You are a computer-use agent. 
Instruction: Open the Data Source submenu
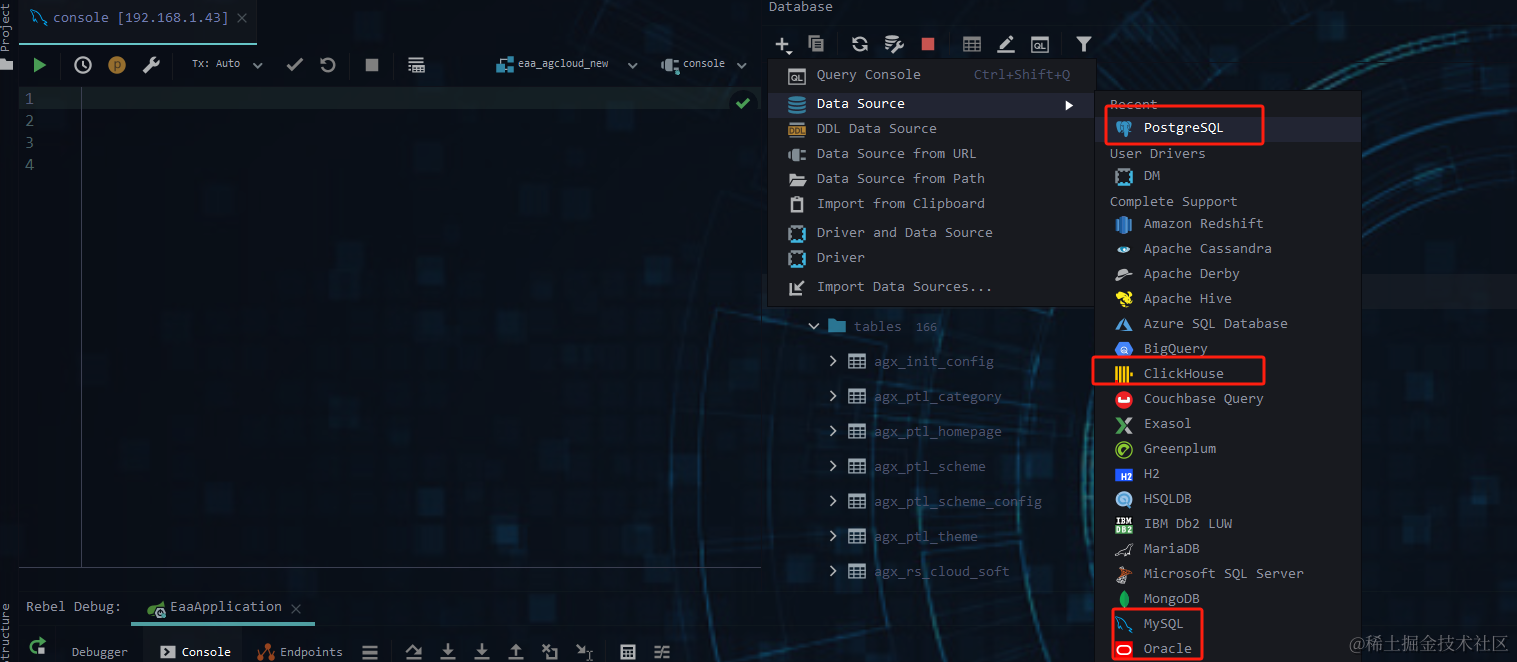coord(931,104)
